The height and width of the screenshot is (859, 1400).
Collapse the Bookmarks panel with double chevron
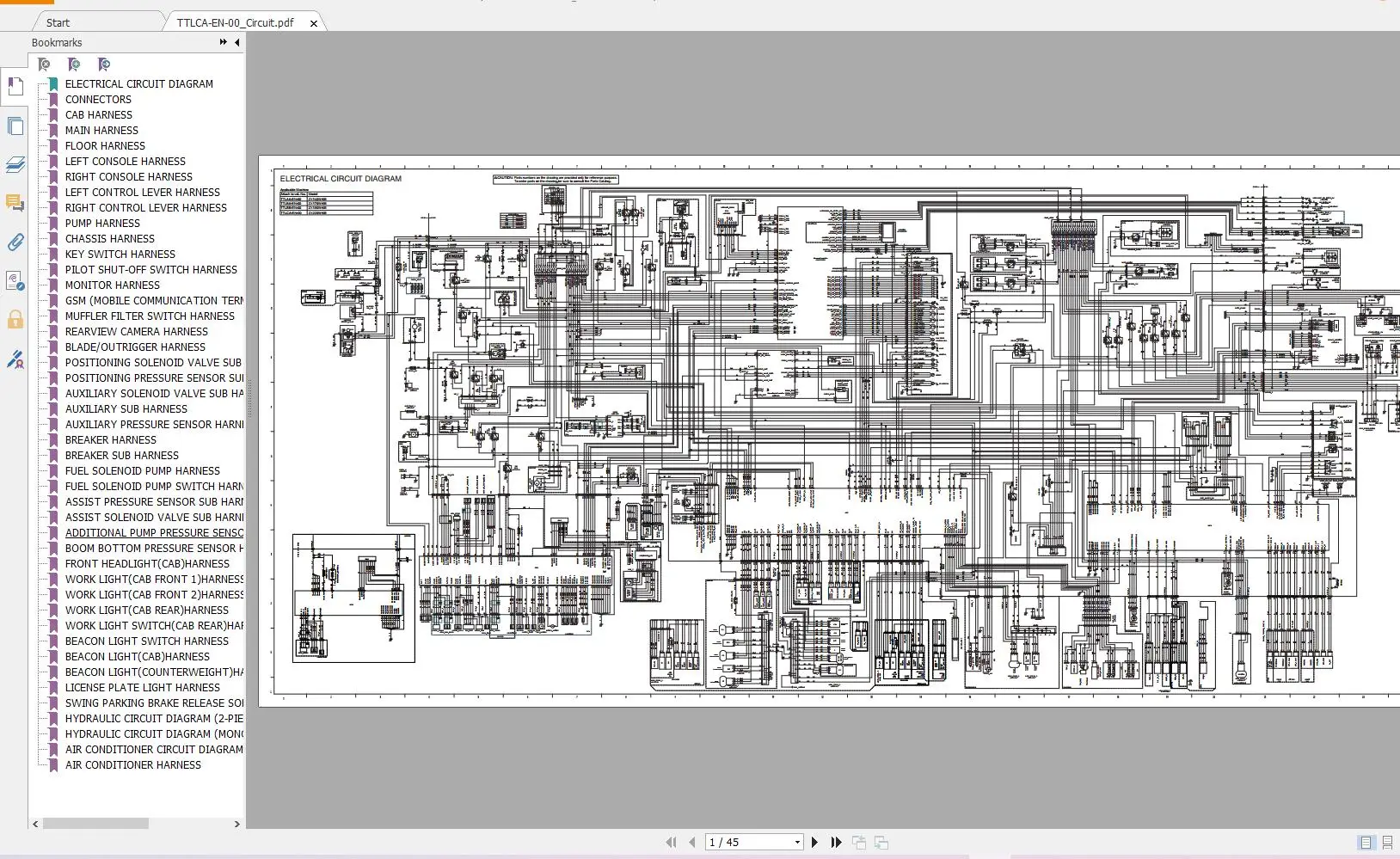pos(223,41)
